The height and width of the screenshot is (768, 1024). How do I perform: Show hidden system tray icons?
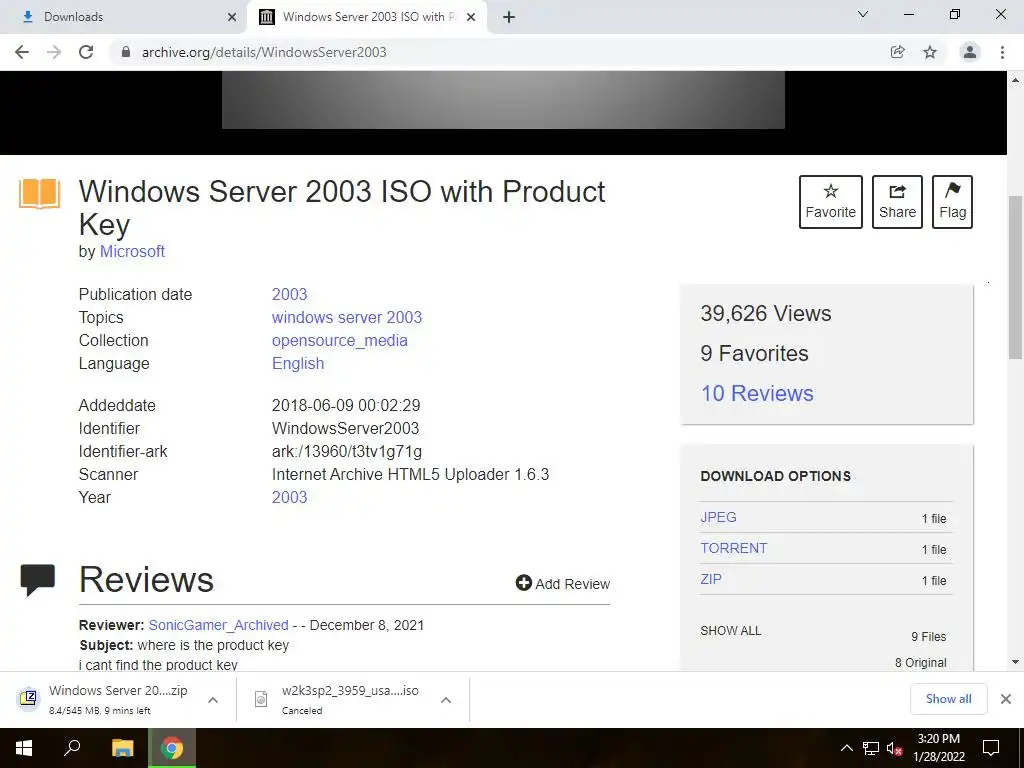pyautogui.click(x=846, y=748)
